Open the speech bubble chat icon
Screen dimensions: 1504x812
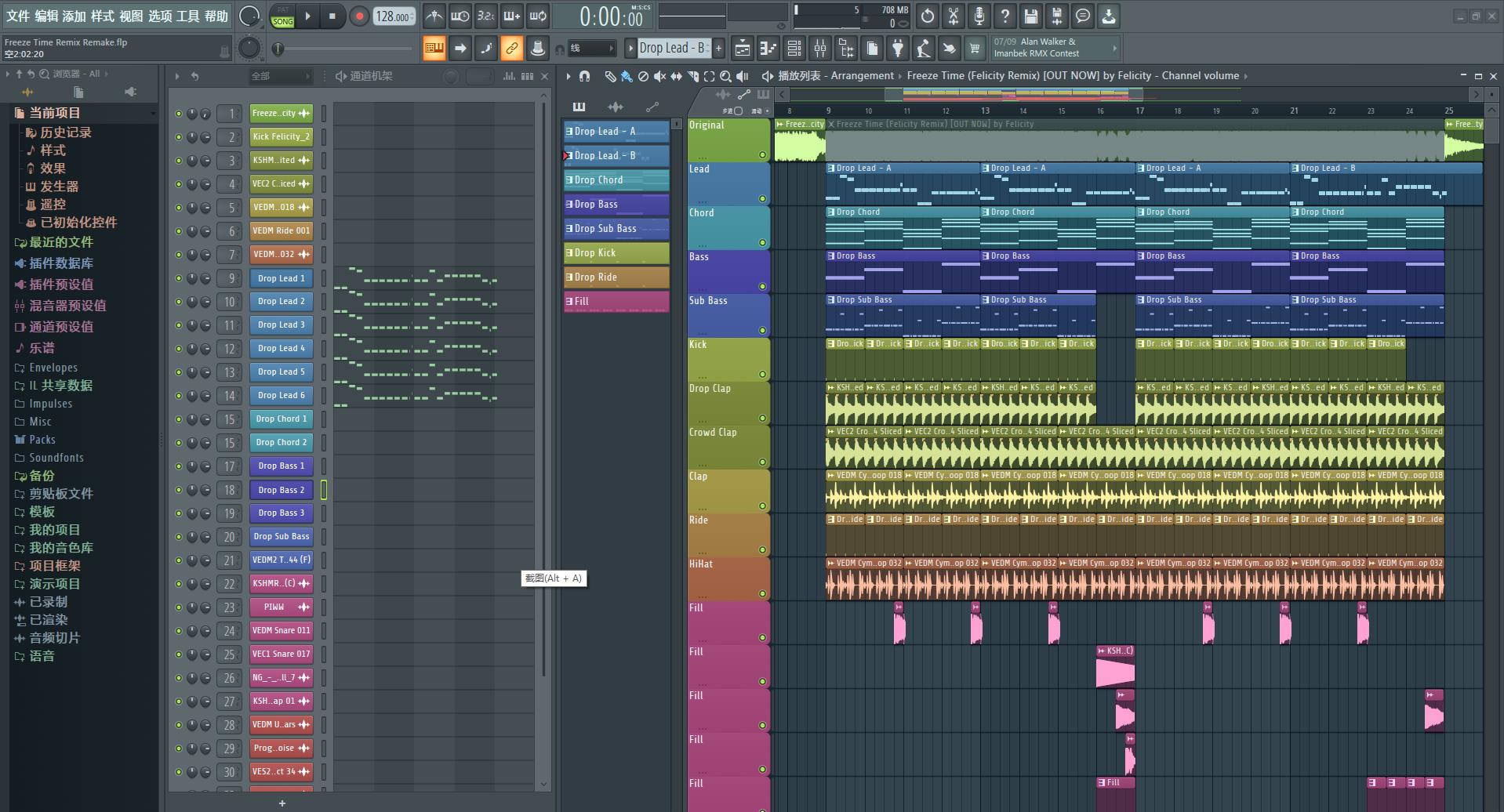pyautogui.click(x=1083, y=16)
